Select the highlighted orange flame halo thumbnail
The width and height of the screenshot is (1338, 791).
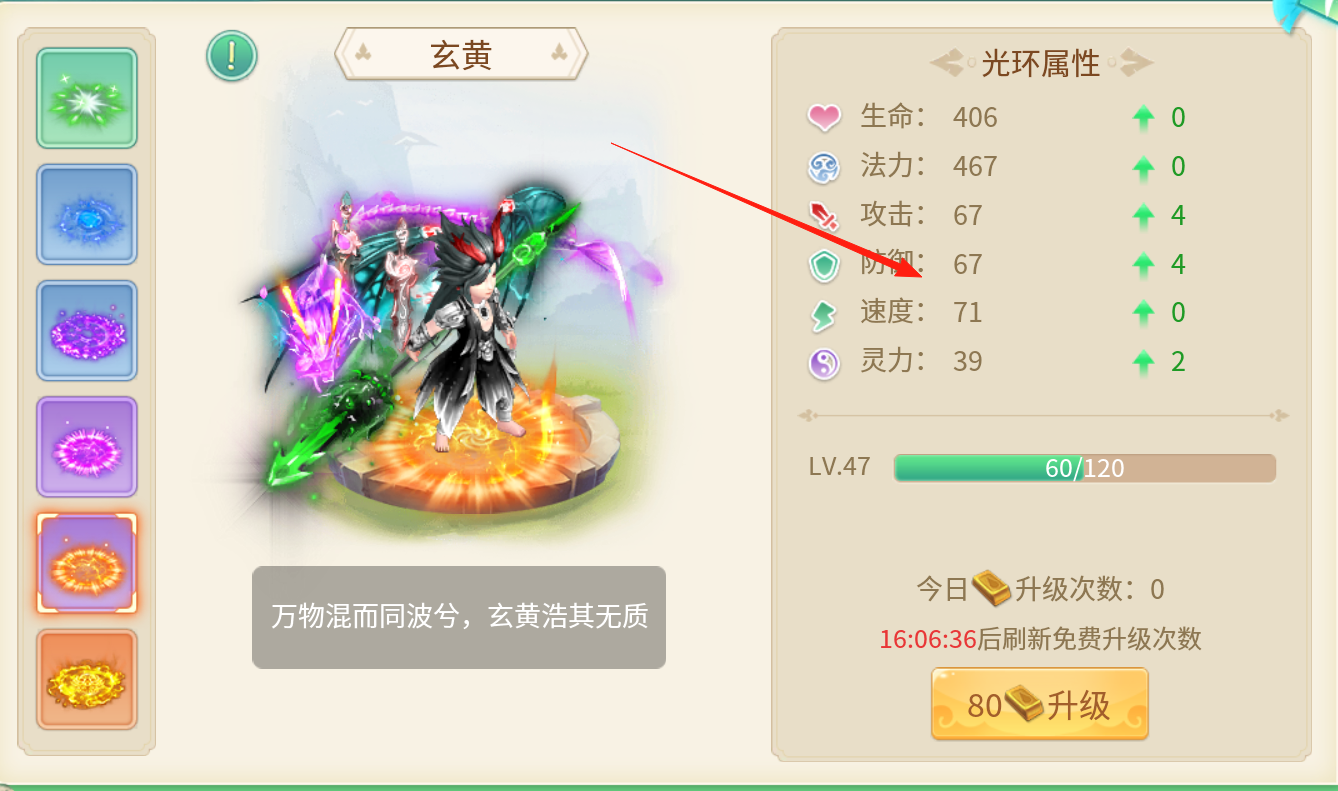(87, 563)
